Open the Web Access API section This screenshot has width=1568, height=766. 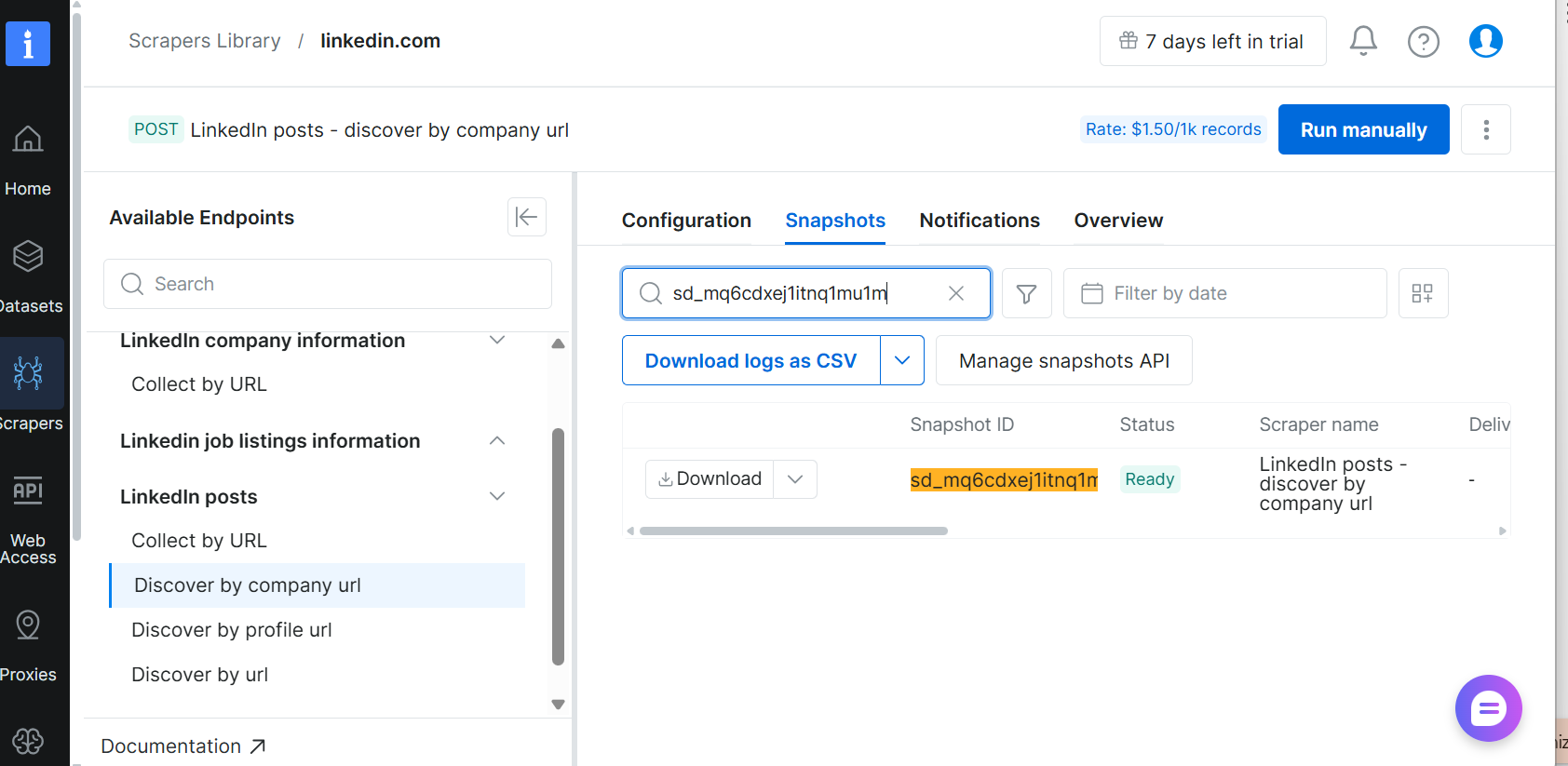pyautogui.click(x=28, y=519)
